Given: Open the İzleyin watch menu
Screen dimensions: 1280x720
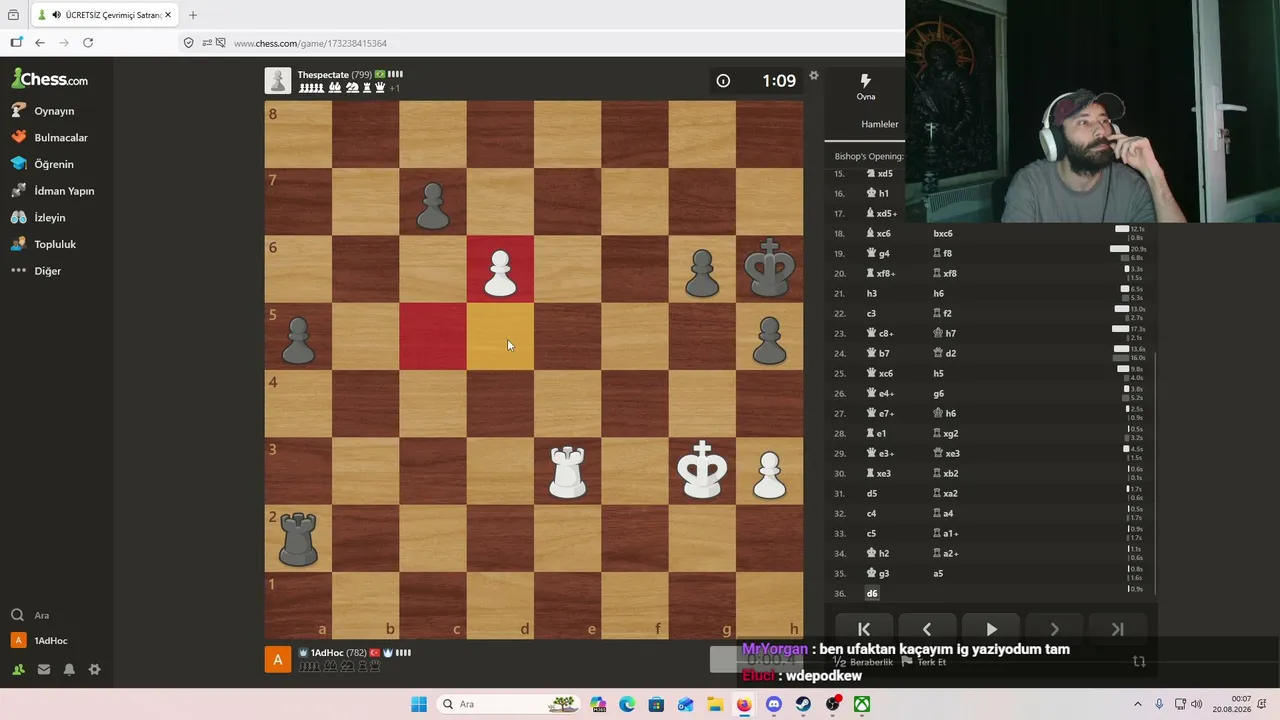Looking at the screenshot, I should pyautogui.click(x=39, y=217).
